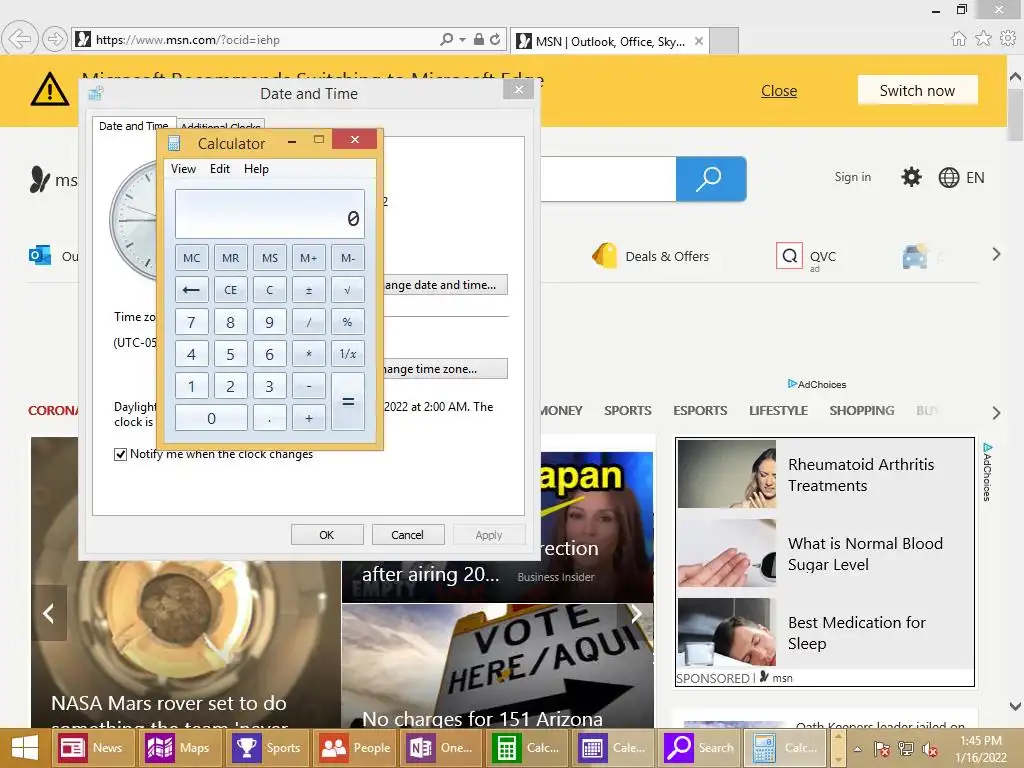Screen dimensions: 1024x768
Task: Open Rheumatoid Arthritis Treatments ad thumbnail
Action: coord(726,474)
